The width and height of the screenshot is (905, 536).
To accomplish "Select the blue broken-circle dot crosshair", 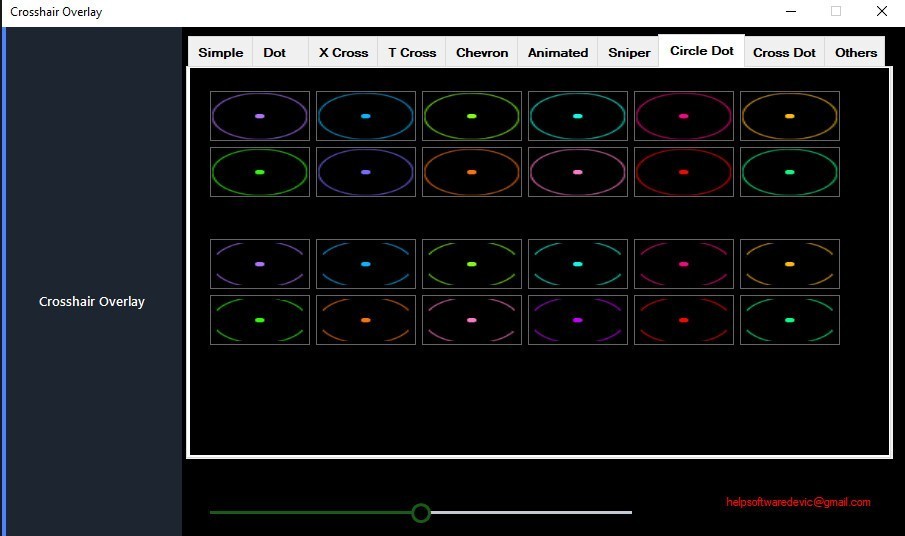I will click(366, 264).
